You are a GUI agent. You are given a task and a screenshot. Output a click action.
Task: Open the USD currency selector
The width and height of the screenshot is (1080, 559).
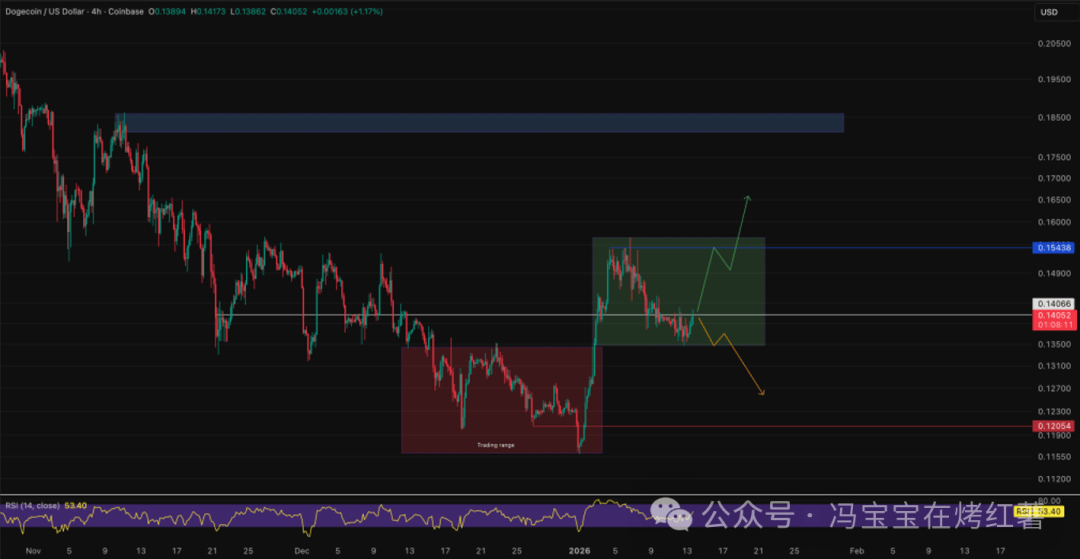[1049, 12]
